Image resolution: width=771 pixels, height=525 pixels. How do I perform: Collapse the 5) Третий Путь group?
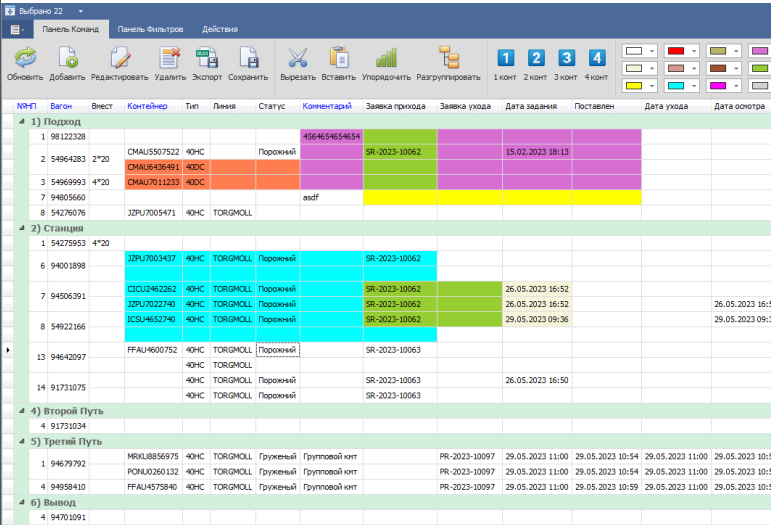click(22, 441)
